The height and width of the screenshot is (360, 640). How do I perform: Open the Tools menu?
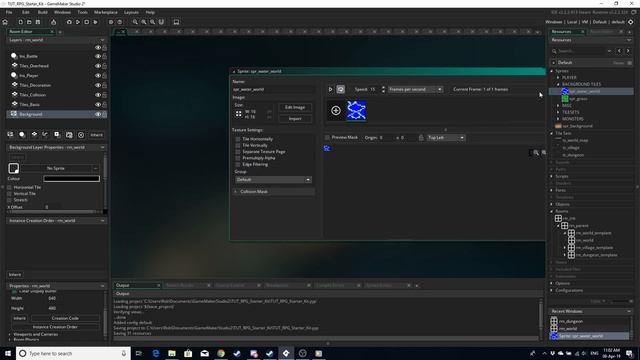tap(82, 12)
